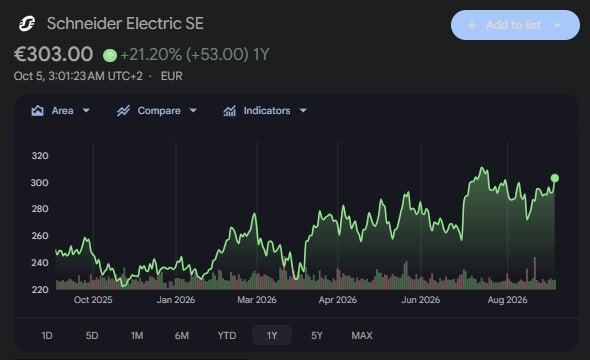This screenshot has width=590, height=360.
Task: Expand the Add to list caret
Action: coord(557,26)
